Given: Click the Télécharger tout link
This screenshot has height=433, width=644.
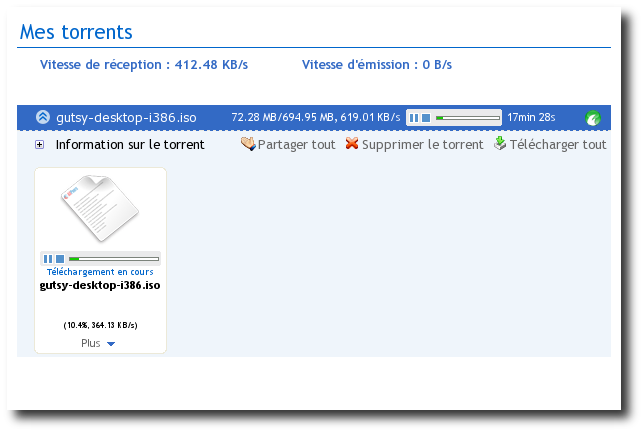Looking at the screenshot, I should 558,145.
